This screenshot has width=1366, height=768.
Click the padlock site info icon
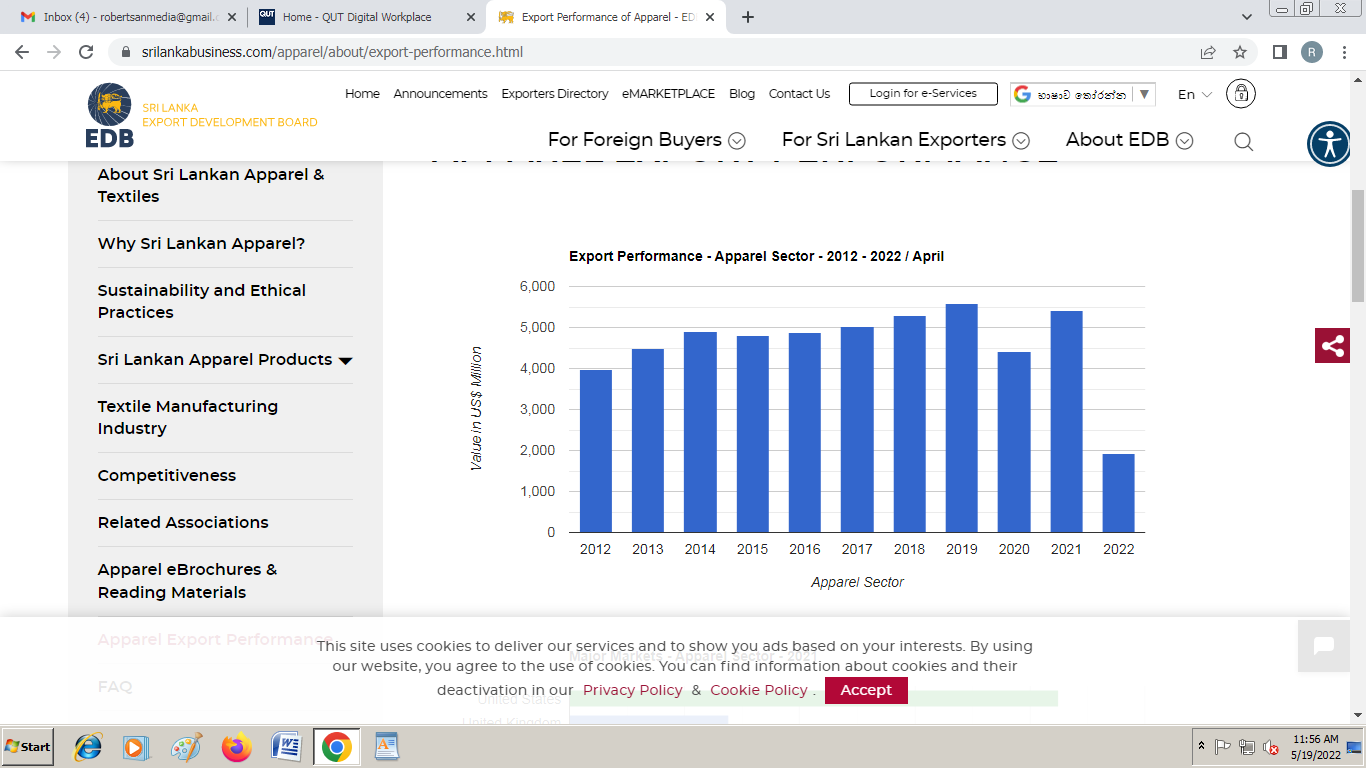(x=126, y=52)
